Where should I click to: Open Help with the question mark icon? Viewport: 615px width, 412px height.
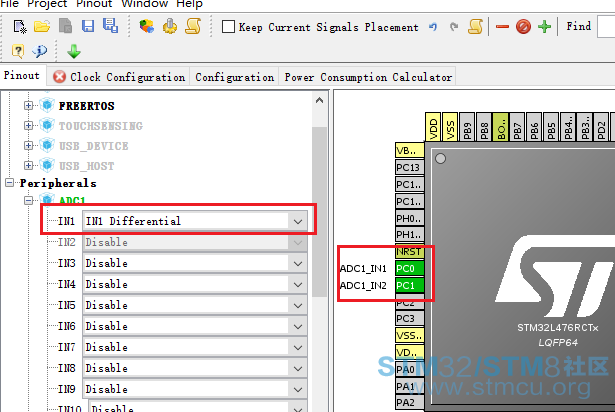click(18, 51)
